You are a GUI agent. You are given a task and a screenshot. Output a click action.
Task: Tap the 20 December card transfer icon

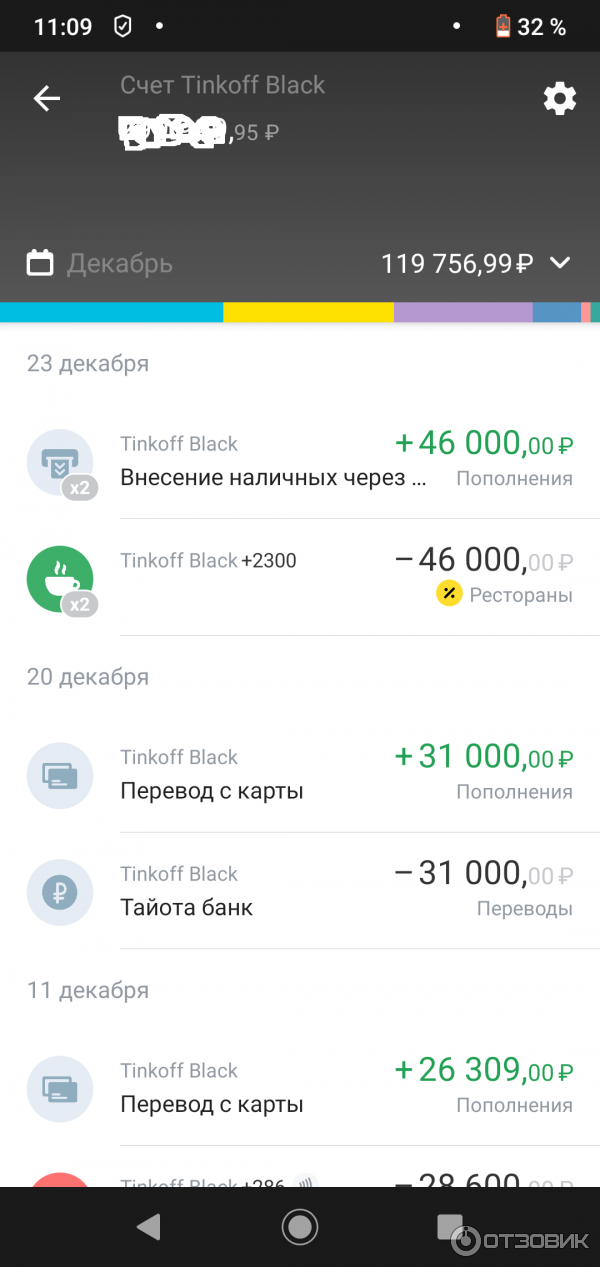(60, 775)
